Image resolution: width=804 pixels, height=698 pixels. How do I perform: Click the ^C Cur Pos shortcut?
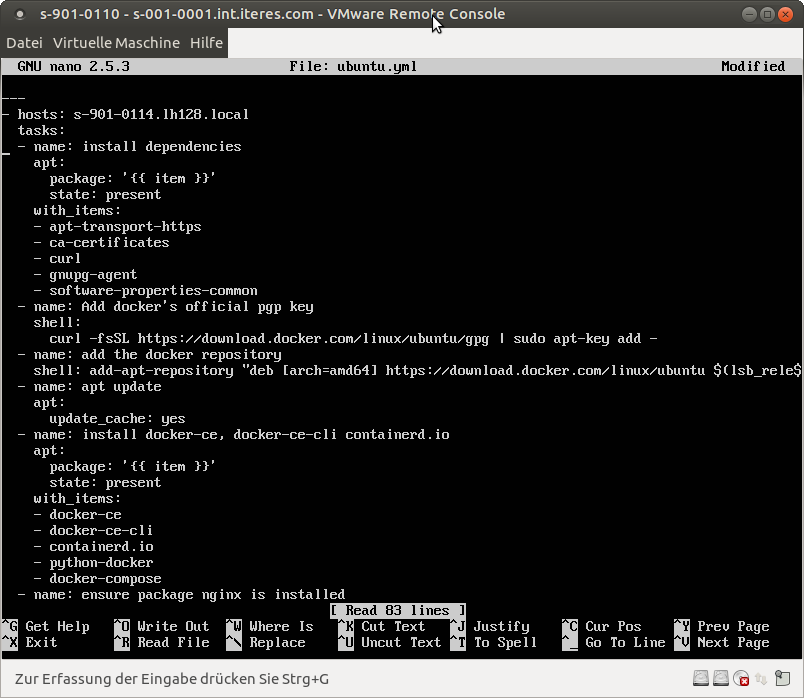point(601,626)
